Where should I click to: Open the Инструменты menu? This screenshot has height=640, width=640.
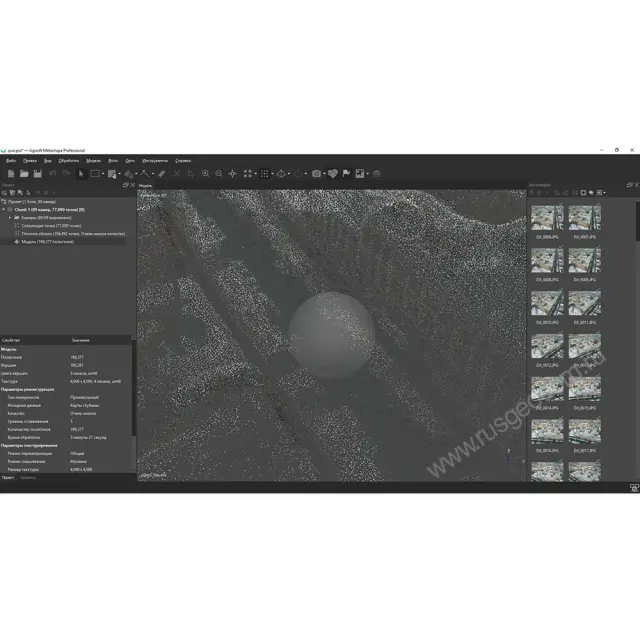tap(155, 160)
